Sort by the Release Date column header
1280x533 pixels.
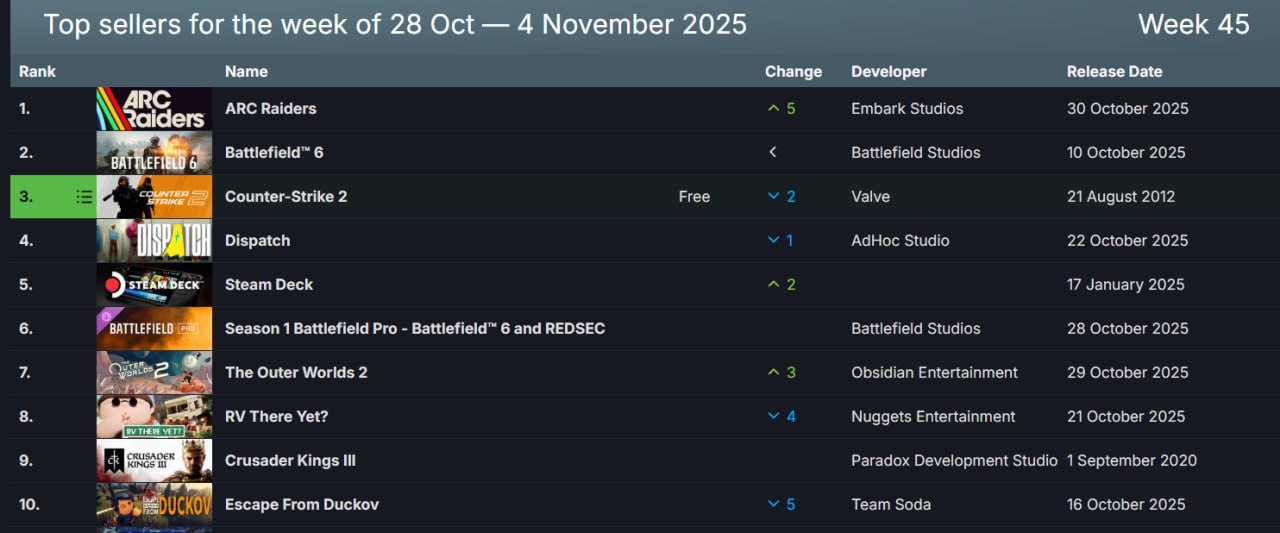1114,72
